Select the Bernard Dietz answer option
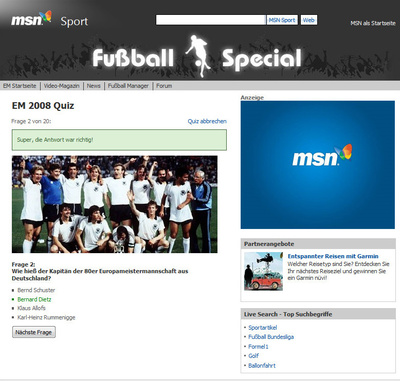 point(34,299)
